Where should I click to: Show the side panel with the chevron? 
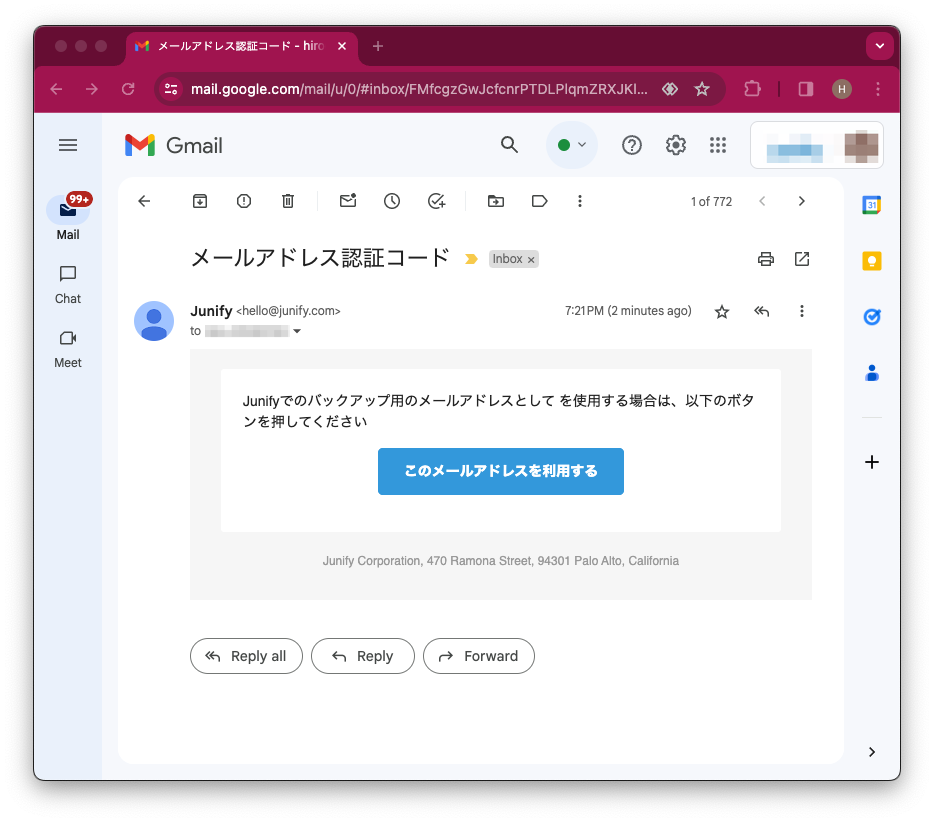(x=872, y=752)
